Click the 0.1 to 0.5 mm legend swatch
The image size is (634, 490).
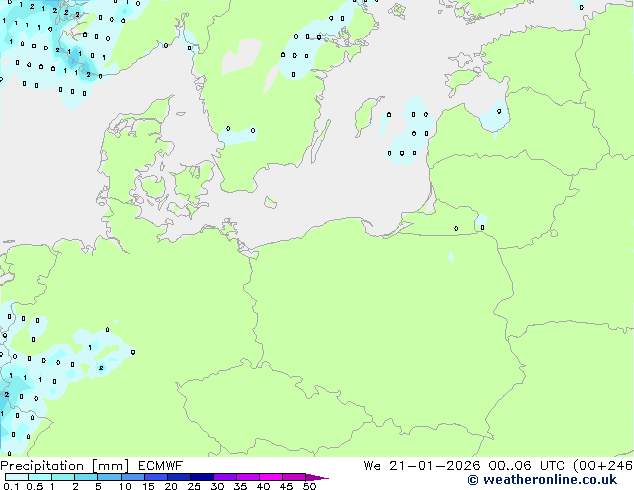(17, 477)
